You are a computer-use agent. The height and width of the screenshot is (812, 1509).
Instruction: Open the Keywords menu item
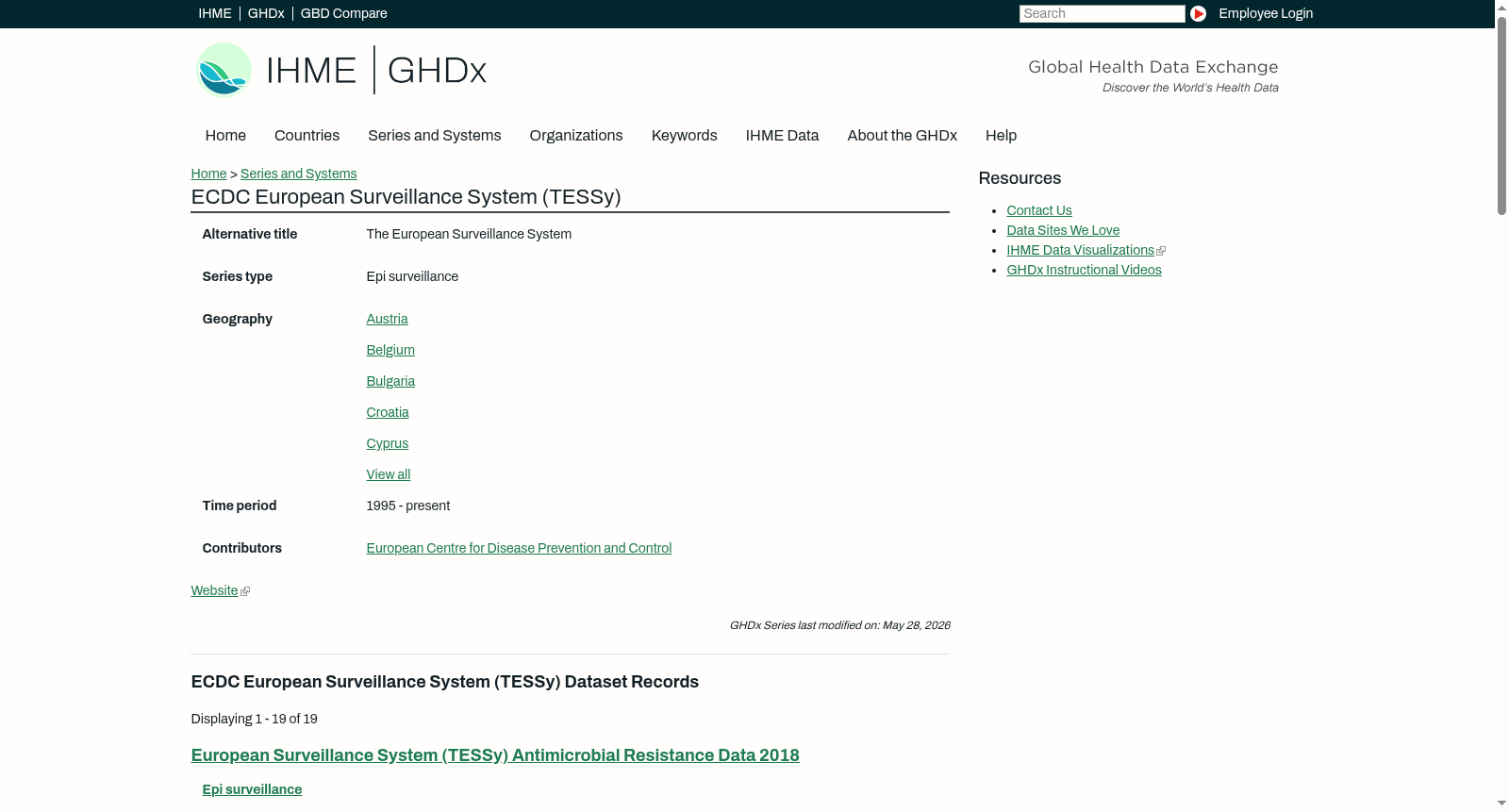pyautogui.click(x=685, y=136)
